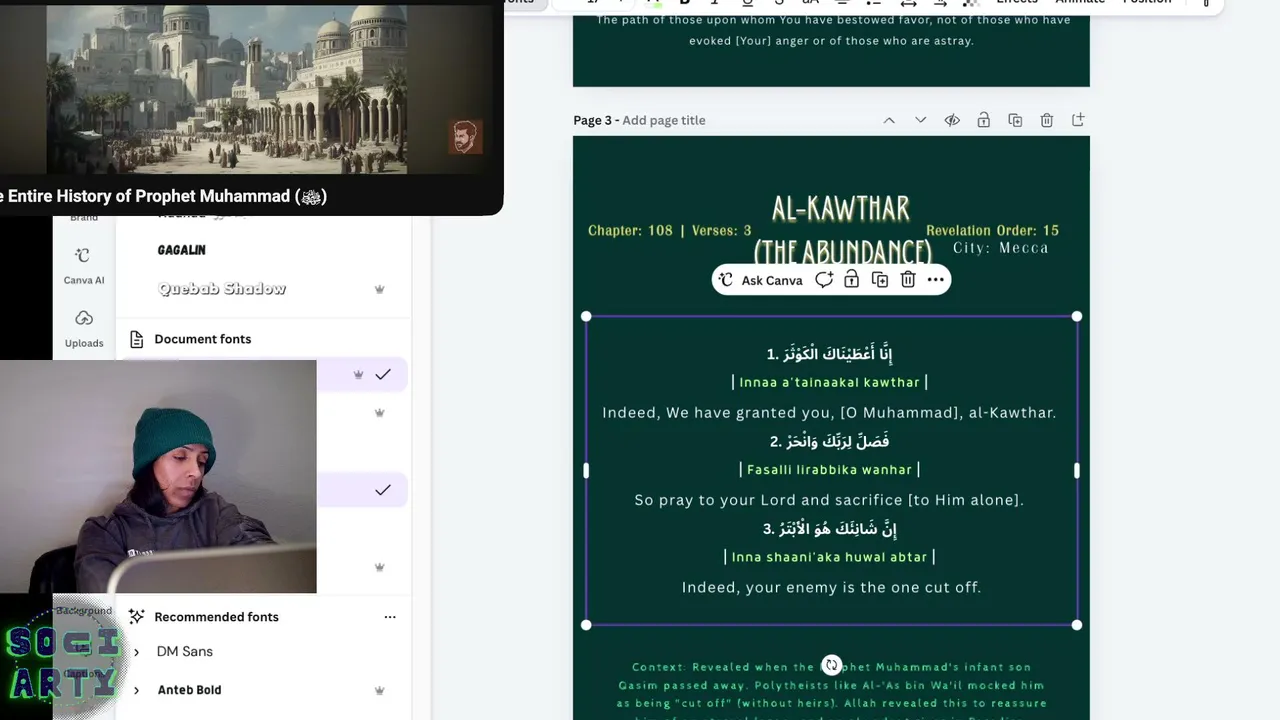This screenshot has width=1280, height=720.
Task: Move Page 3 down with the chevron
Action: click(x=920, y=120)
